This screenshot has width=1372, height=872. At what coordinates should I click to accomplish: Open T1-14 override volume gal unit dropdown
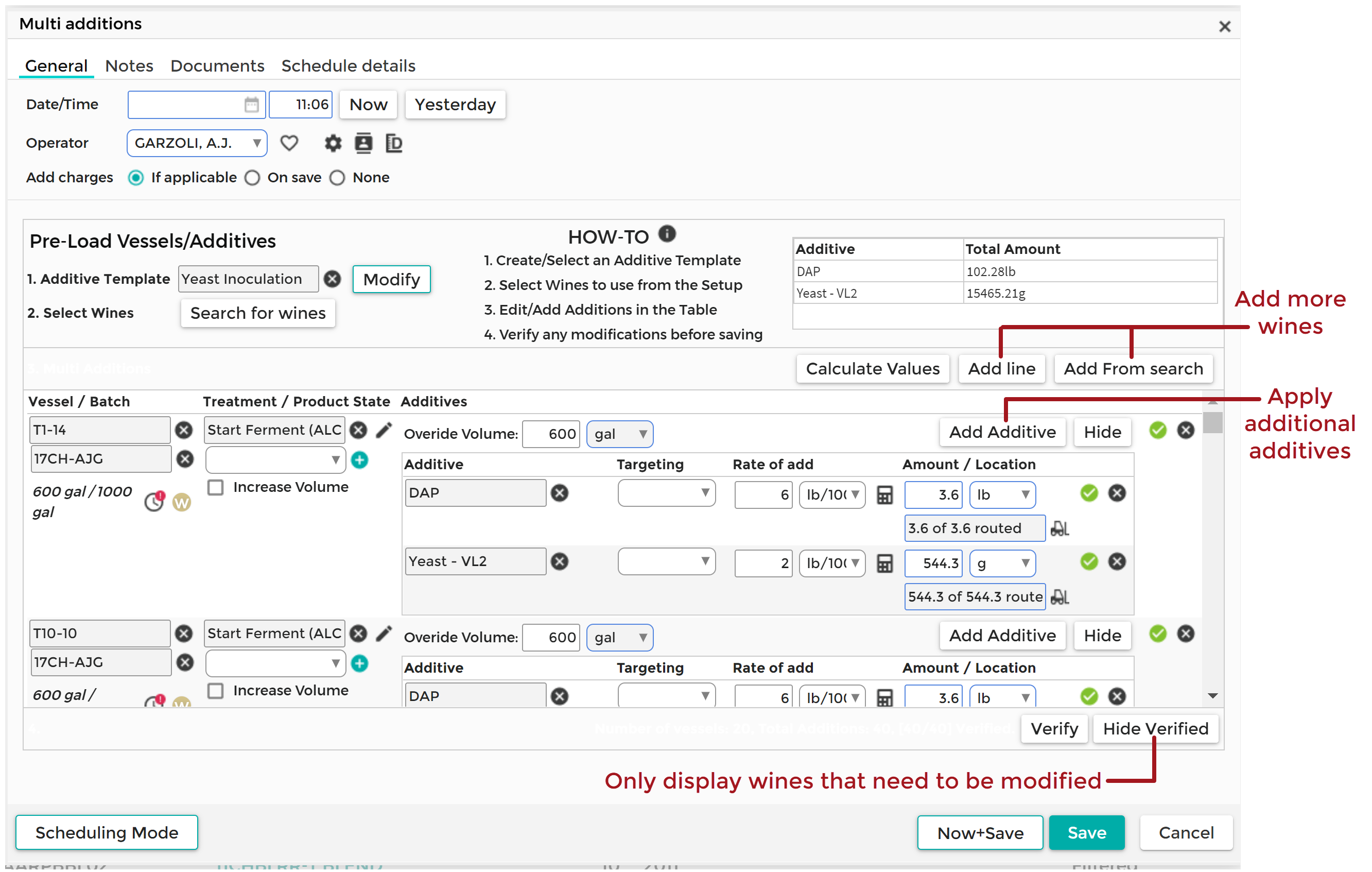pos(620,434)
